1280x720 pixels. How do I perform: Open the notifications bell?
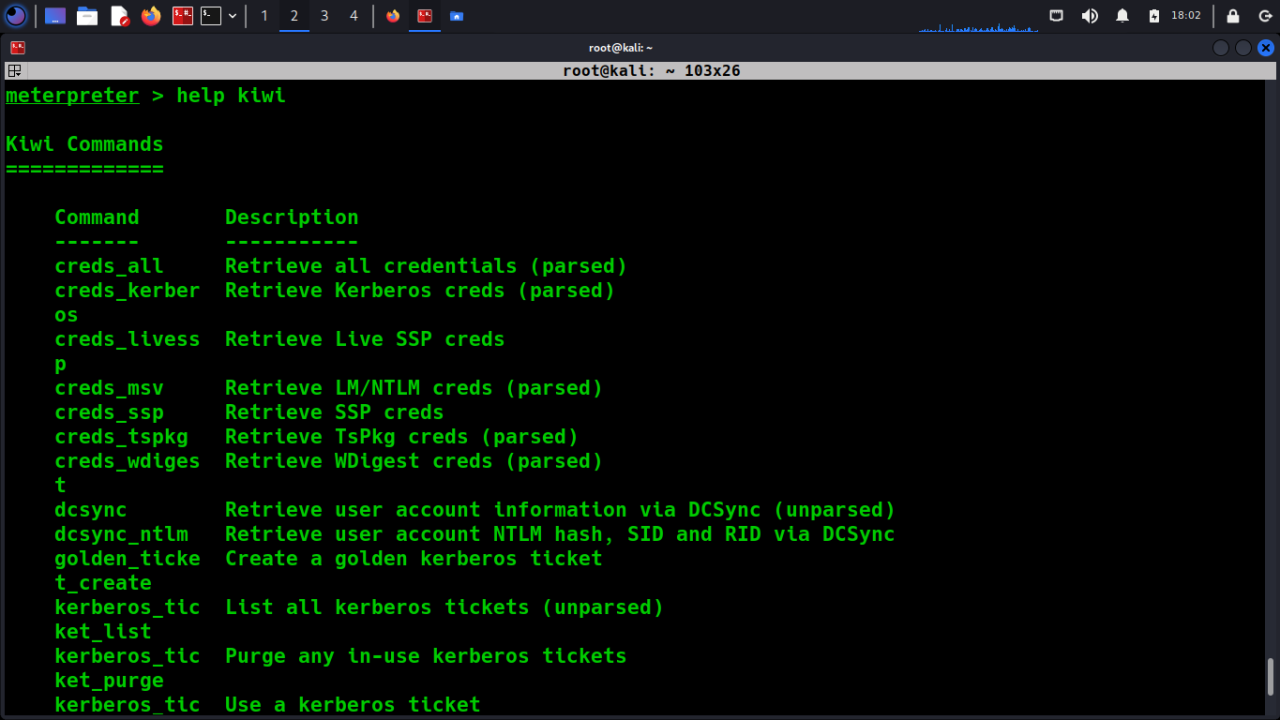coord(1122,16)
